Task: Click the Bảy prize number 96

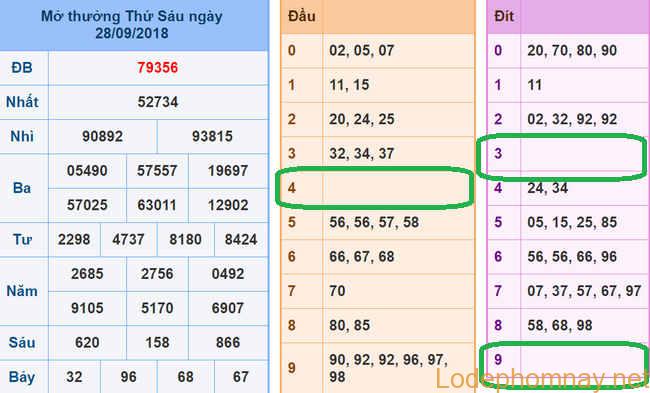Action: pos(128,377)
